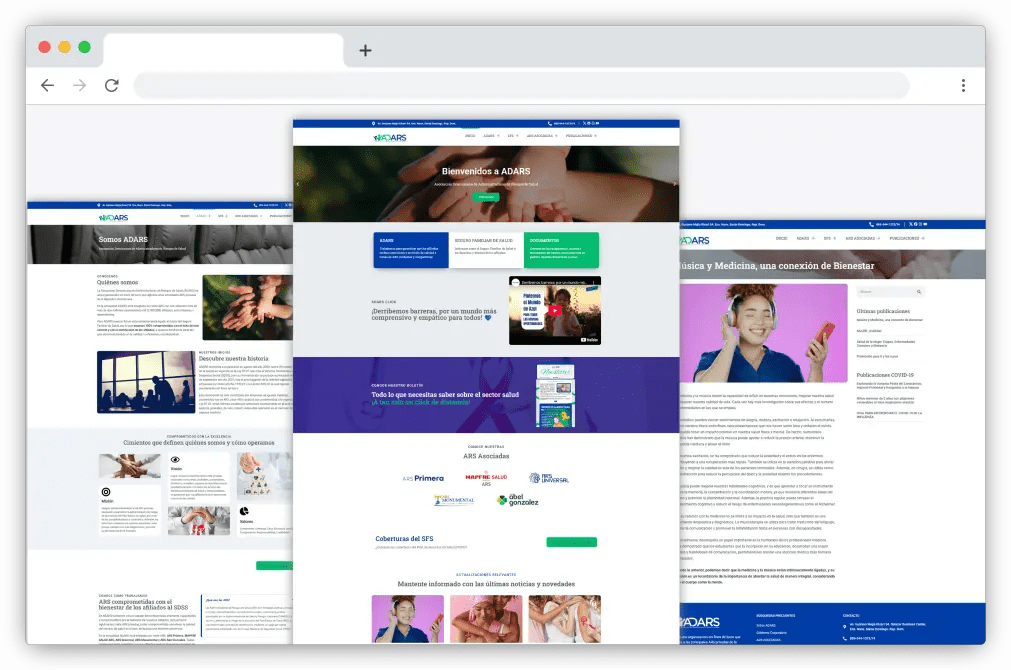The image size is (1011, 670).
Task: Click the search magnifier icon in the article sidebar
Action: click(919, 292)
